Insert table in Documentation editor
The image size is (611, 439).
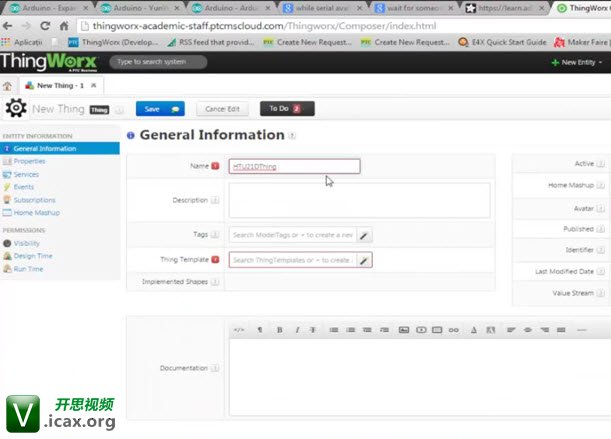point(437,330)
